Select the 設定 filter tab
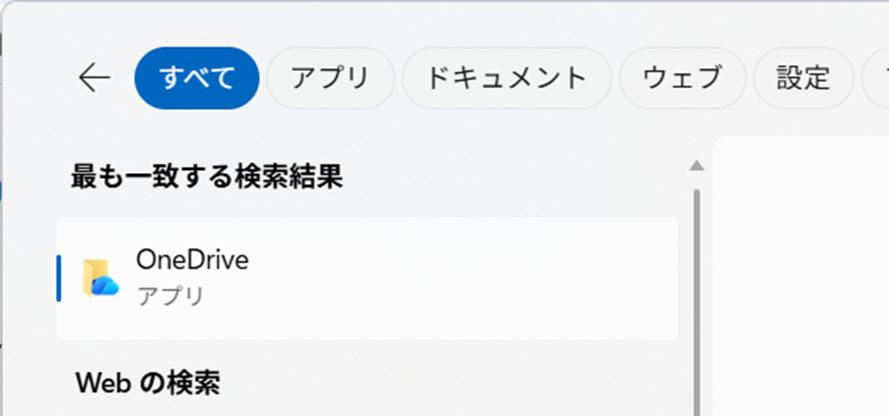 click(803, 77)
